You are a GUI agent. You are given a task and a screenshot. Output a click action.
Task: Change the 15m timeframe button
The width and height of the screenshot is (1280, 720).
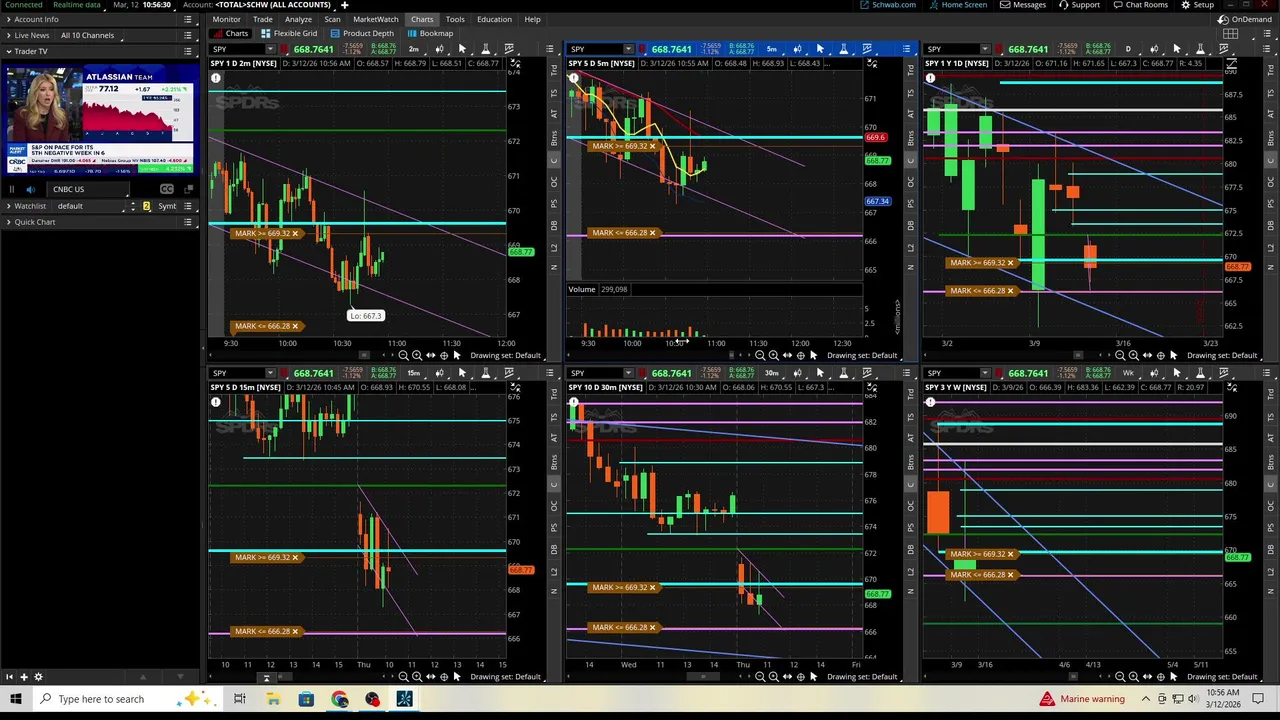[413, 373]
